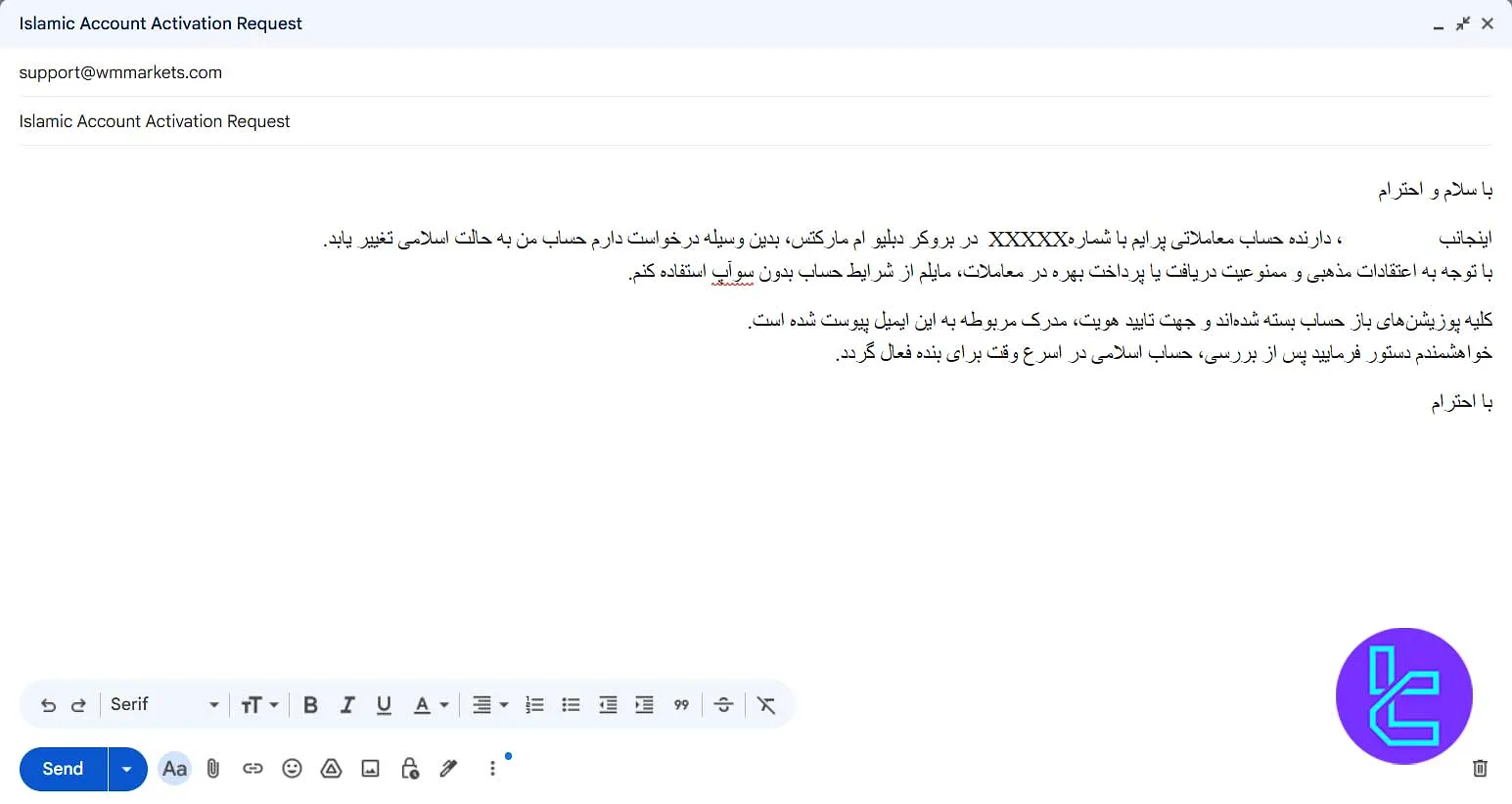Insert an emoji into the email
Screen dimensions: 1512x804
coord(292,769)
